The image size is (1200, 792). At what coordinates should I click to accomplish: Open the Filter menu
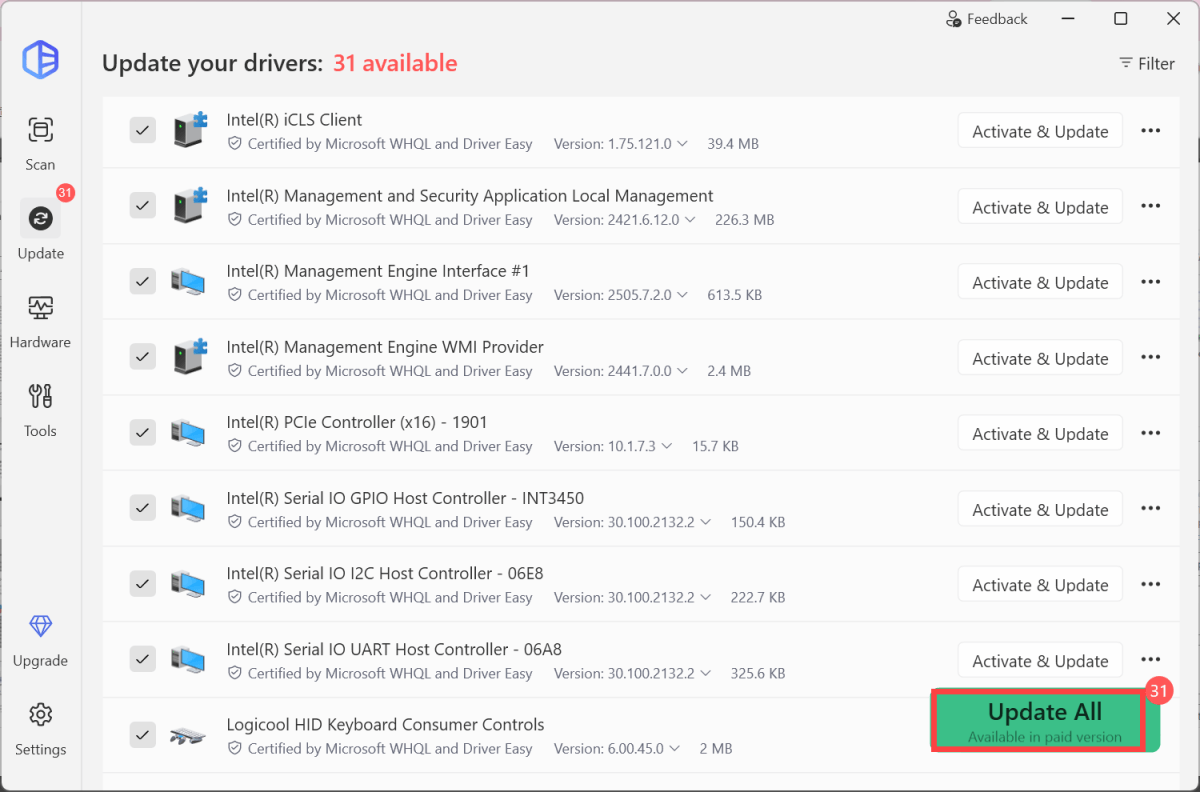click(x=1146, y=64)
